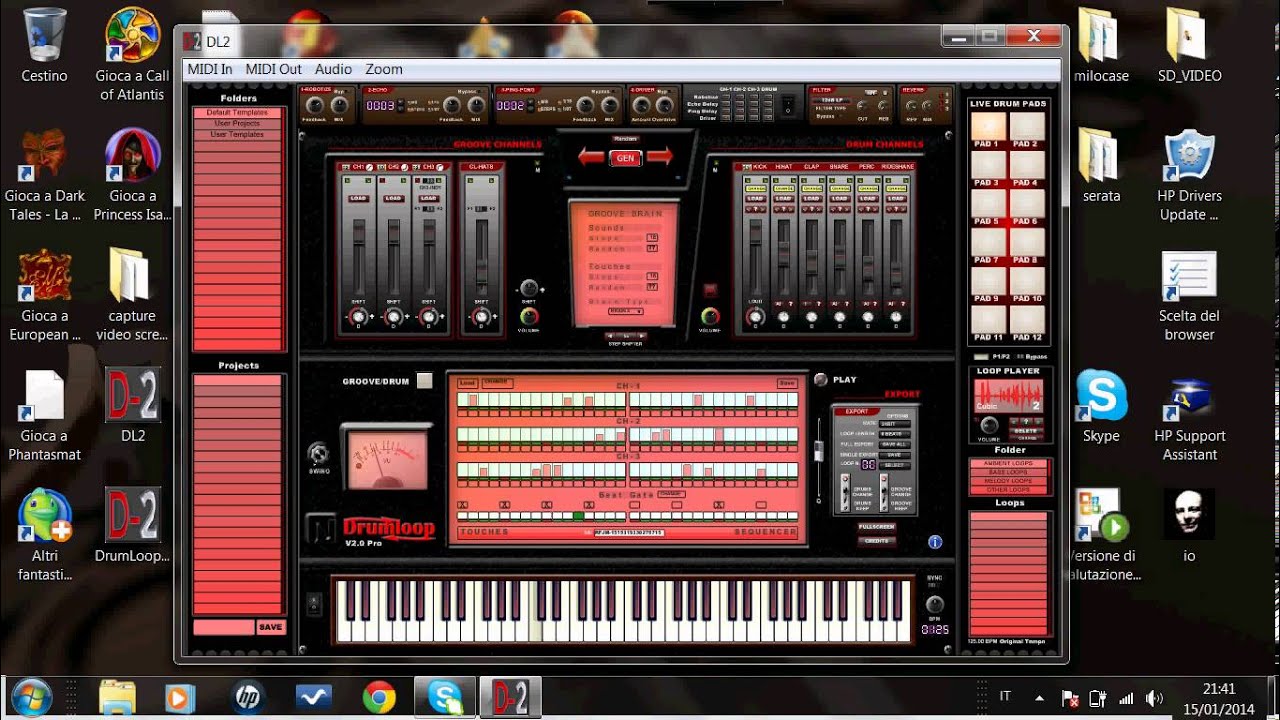This screenshot has height=720, width=1280.
Task: Select User Templates folder
Action: [x=238, y=134]
